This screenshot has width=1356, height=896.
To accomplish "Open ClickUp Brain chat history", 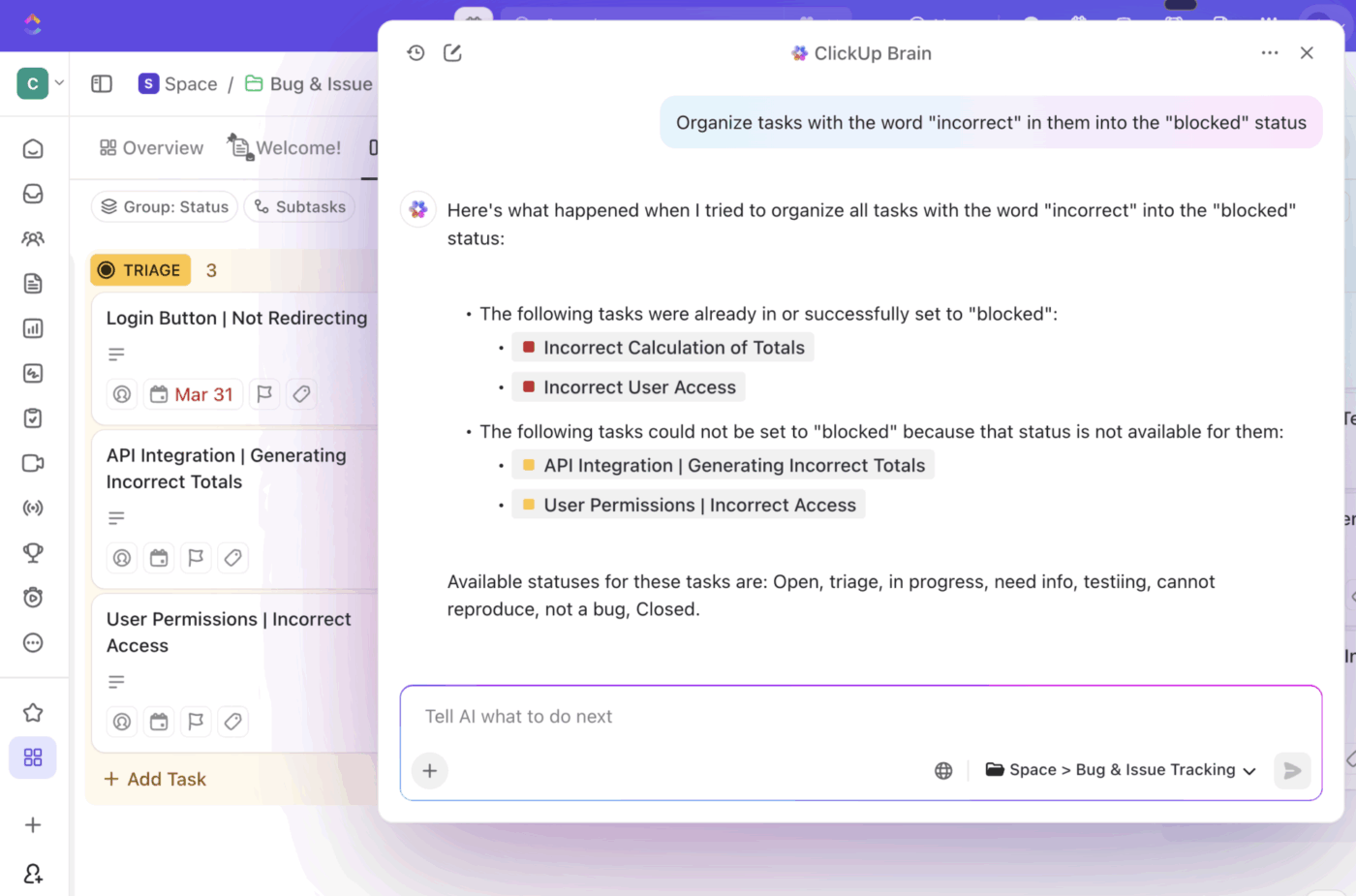I will (x=416, y=53).
